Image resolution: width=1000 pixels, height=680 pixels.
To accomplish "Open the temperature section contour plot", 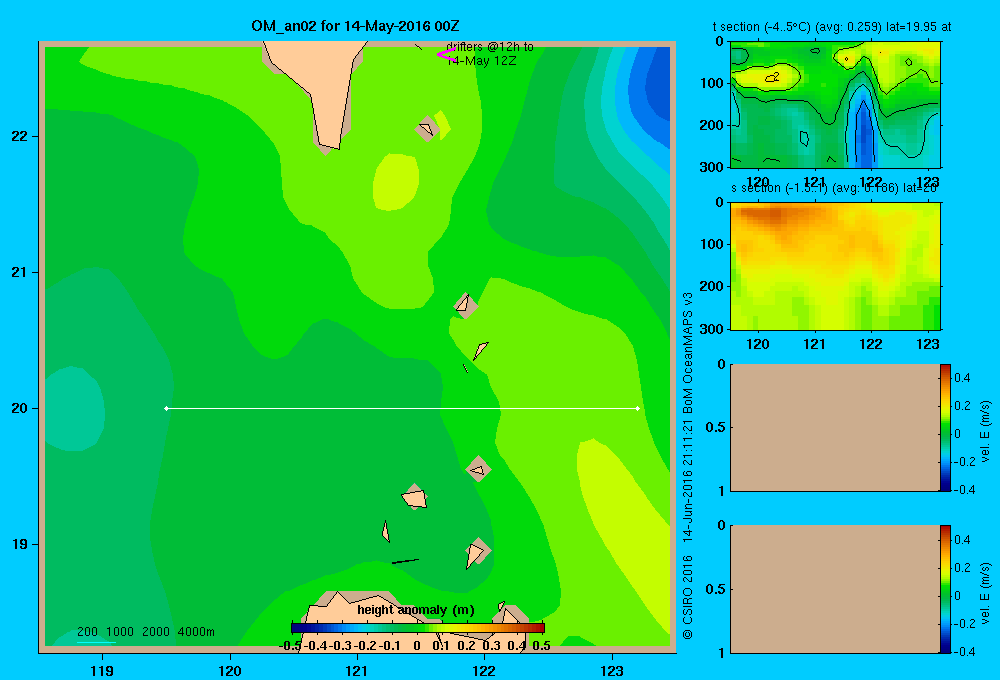I will [835, 105].
